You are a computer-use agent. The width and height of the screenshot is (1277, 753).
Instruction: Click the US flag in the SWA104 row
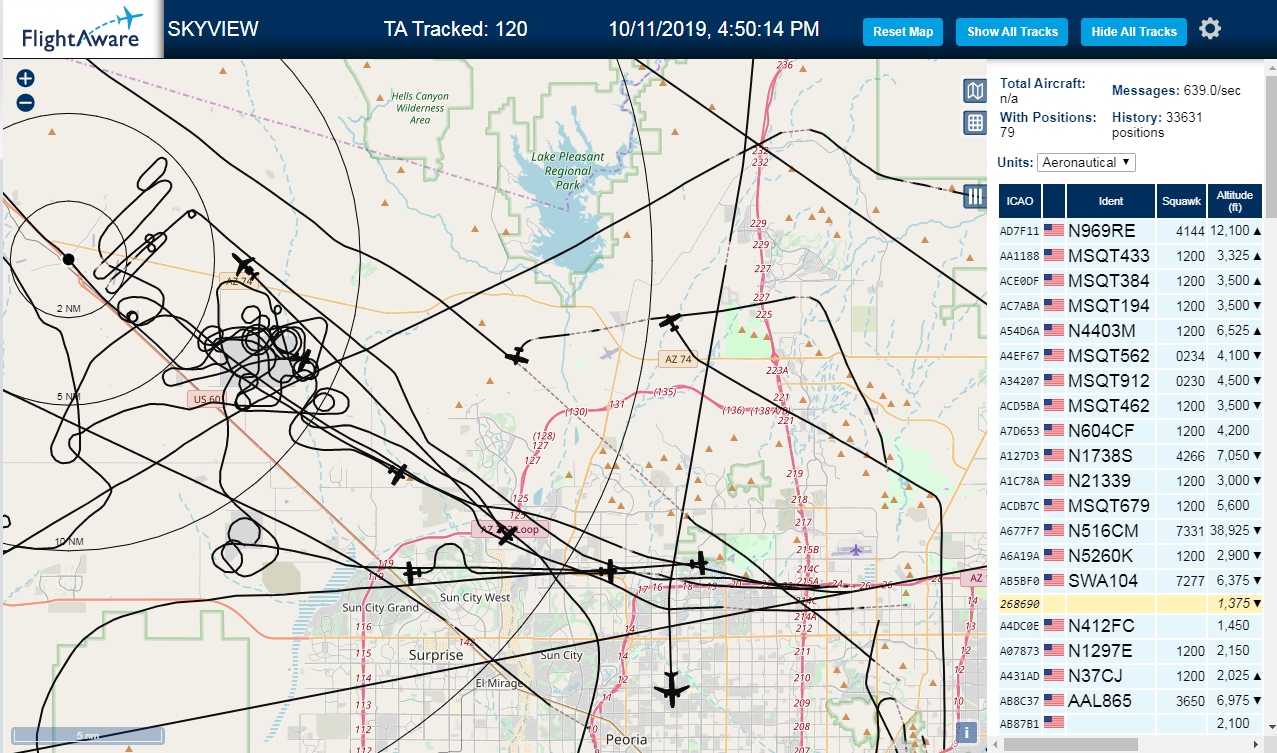(1053, 580)
